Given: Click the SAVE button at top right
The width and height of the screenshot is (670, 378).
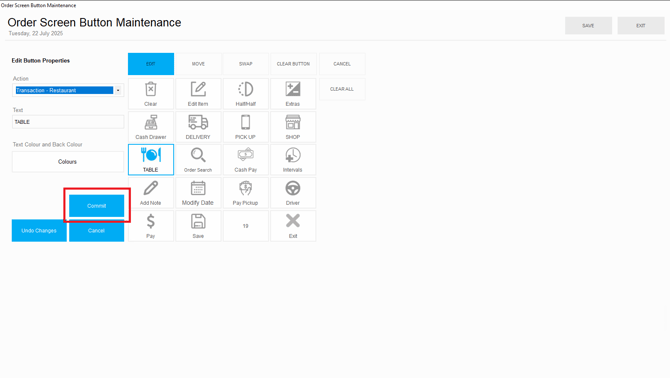Looking at the screenshot, I should 588,26.
